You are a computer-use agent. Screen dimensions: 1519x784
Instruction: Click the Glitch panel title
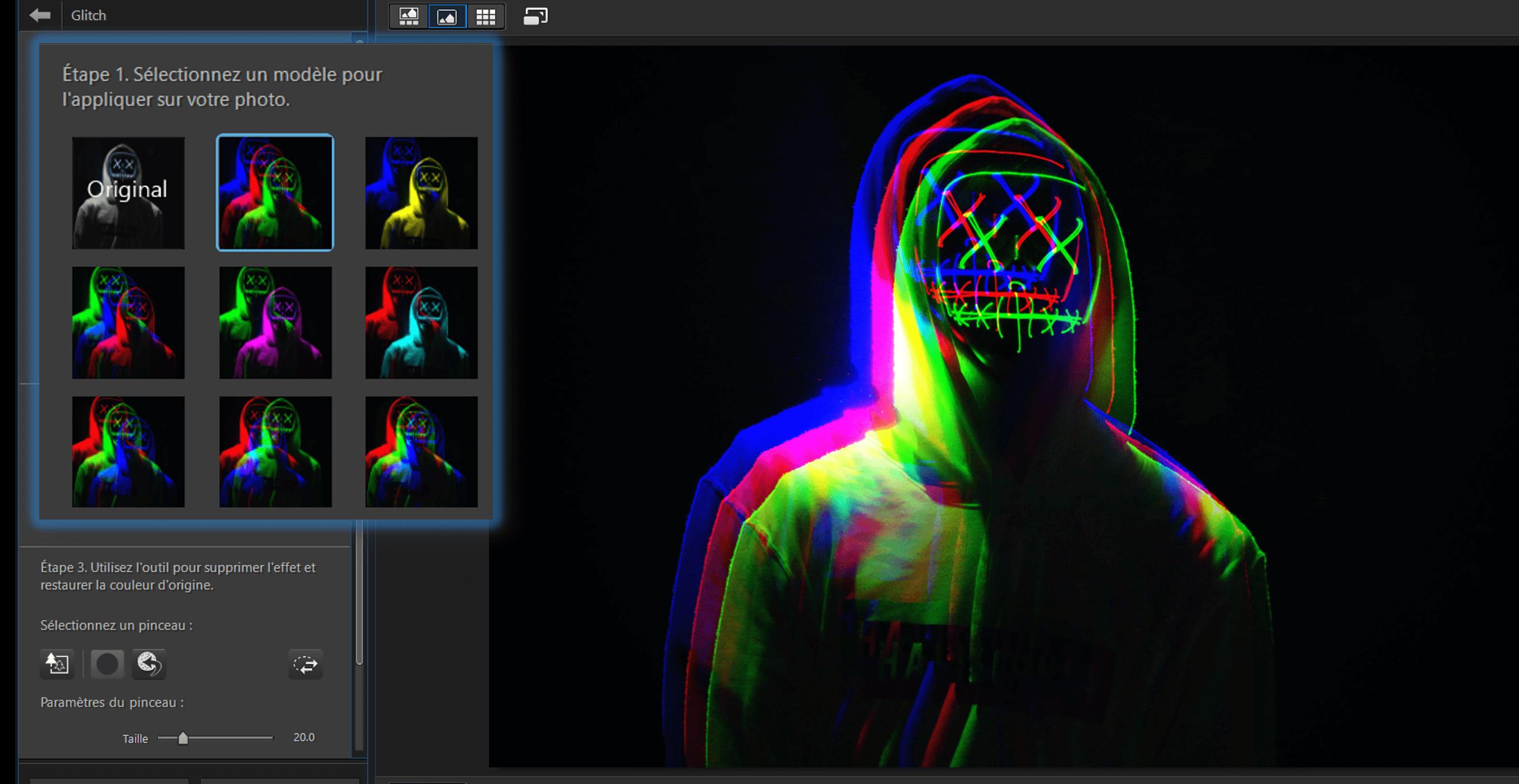click(x=89, y=15)
